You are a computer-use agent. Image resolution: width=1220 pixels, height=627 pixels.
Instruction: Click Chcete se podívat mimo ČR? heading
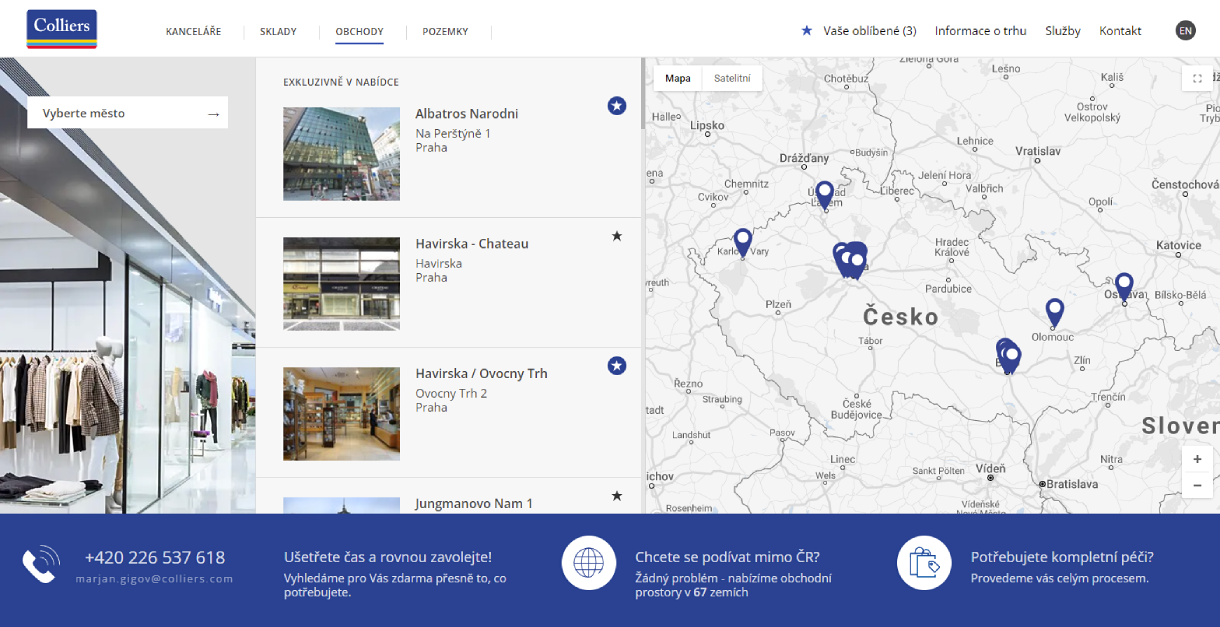[x=727, y=558]
